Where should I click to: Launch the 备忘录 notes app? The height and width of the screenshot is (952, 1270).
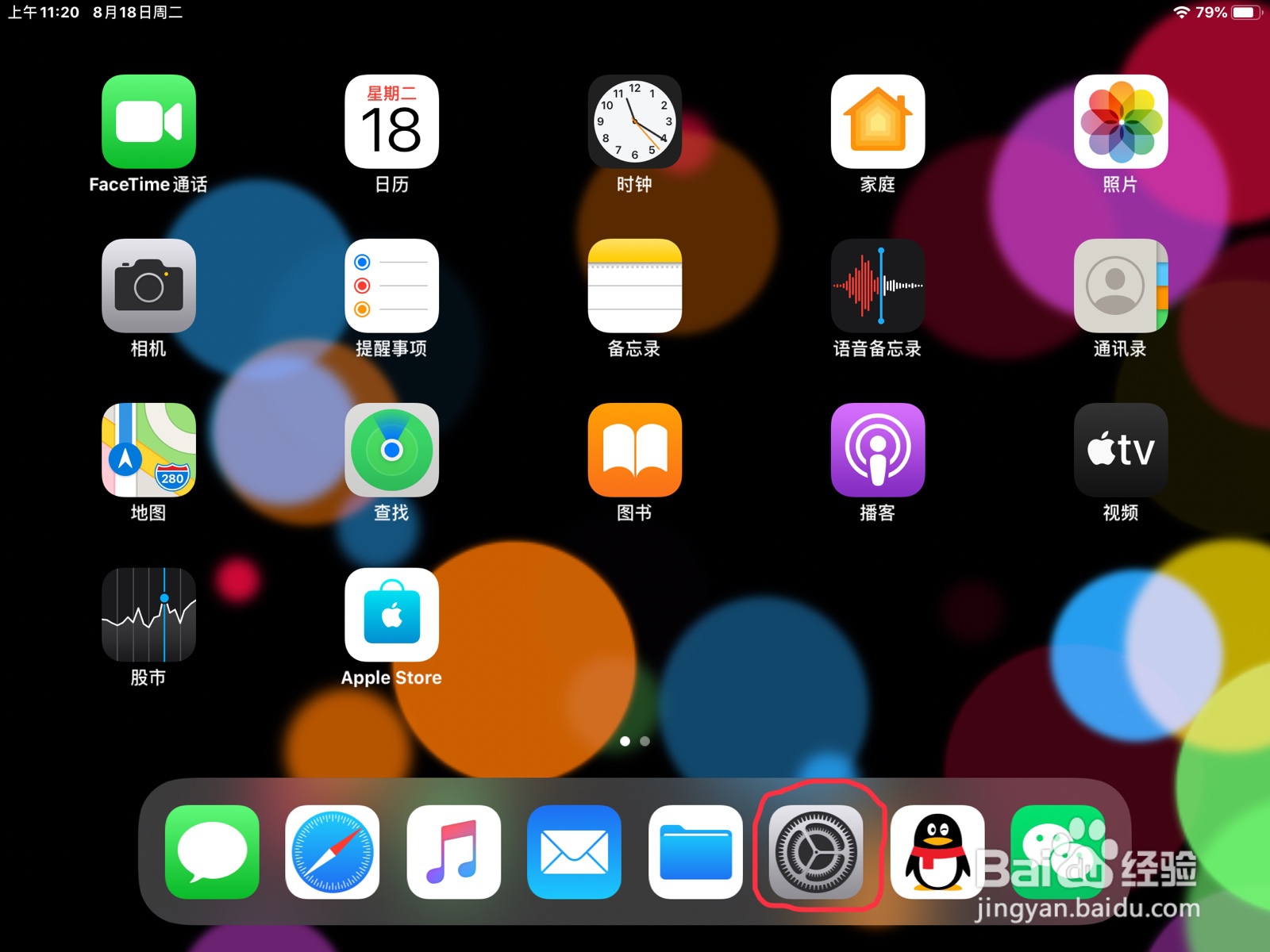(x=634, y=287)
